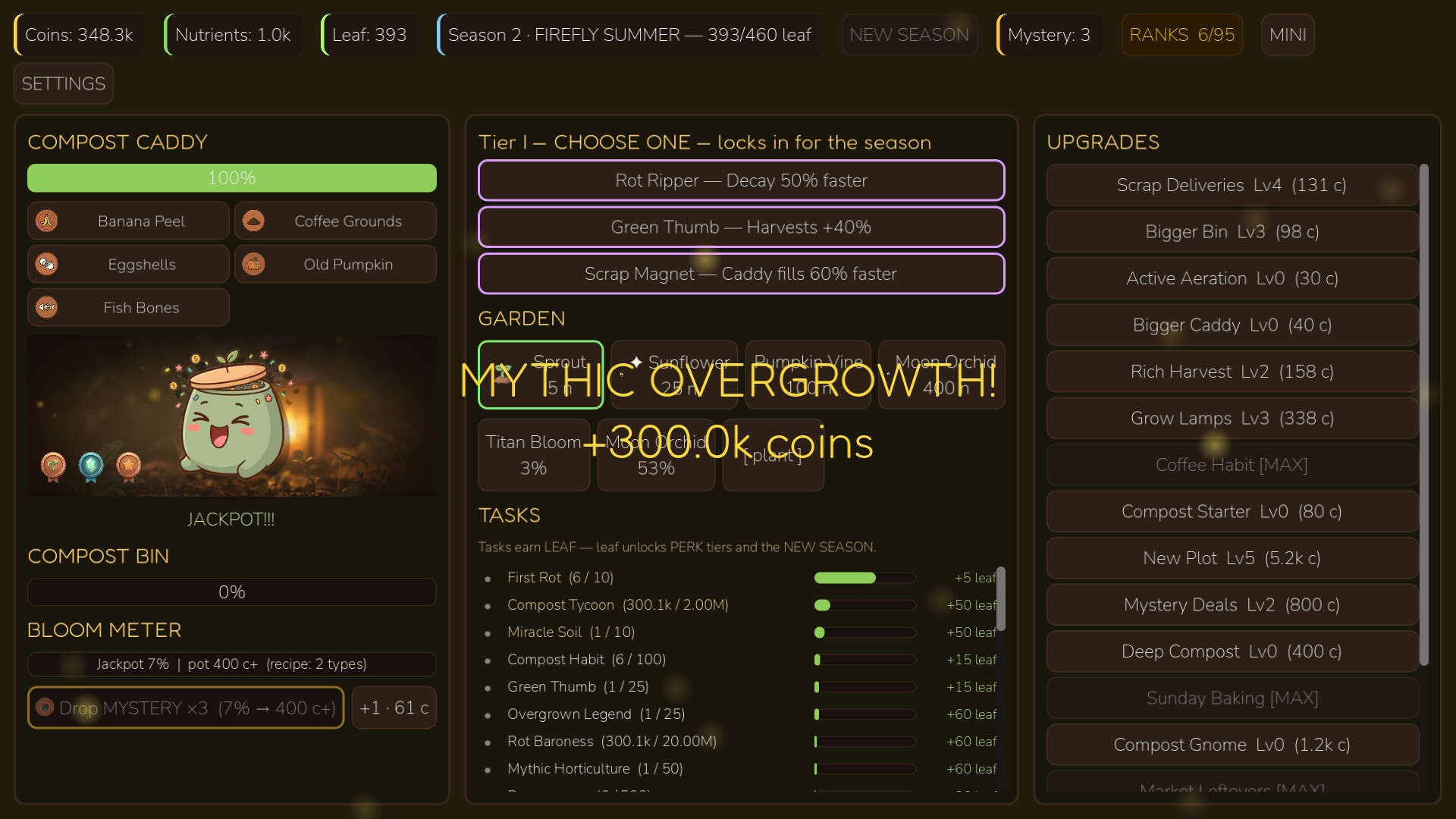The height and width of the screenshot is (819, 1456).
Task: Click the upgrades list scrollbar
Action: (1423, 415)
